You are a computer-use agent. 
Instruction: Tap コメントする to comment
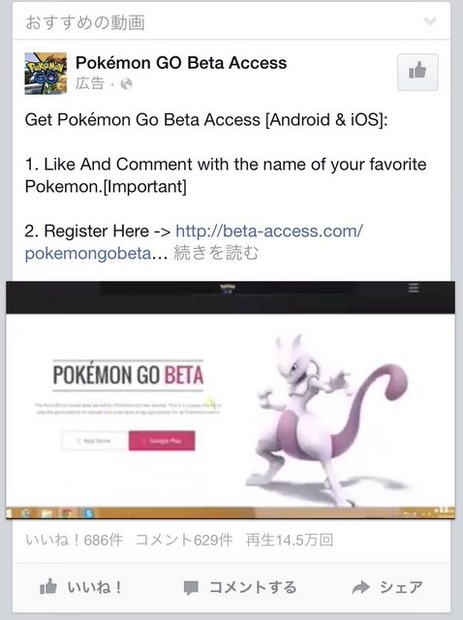pyautogui.click(x=240, y=587)
